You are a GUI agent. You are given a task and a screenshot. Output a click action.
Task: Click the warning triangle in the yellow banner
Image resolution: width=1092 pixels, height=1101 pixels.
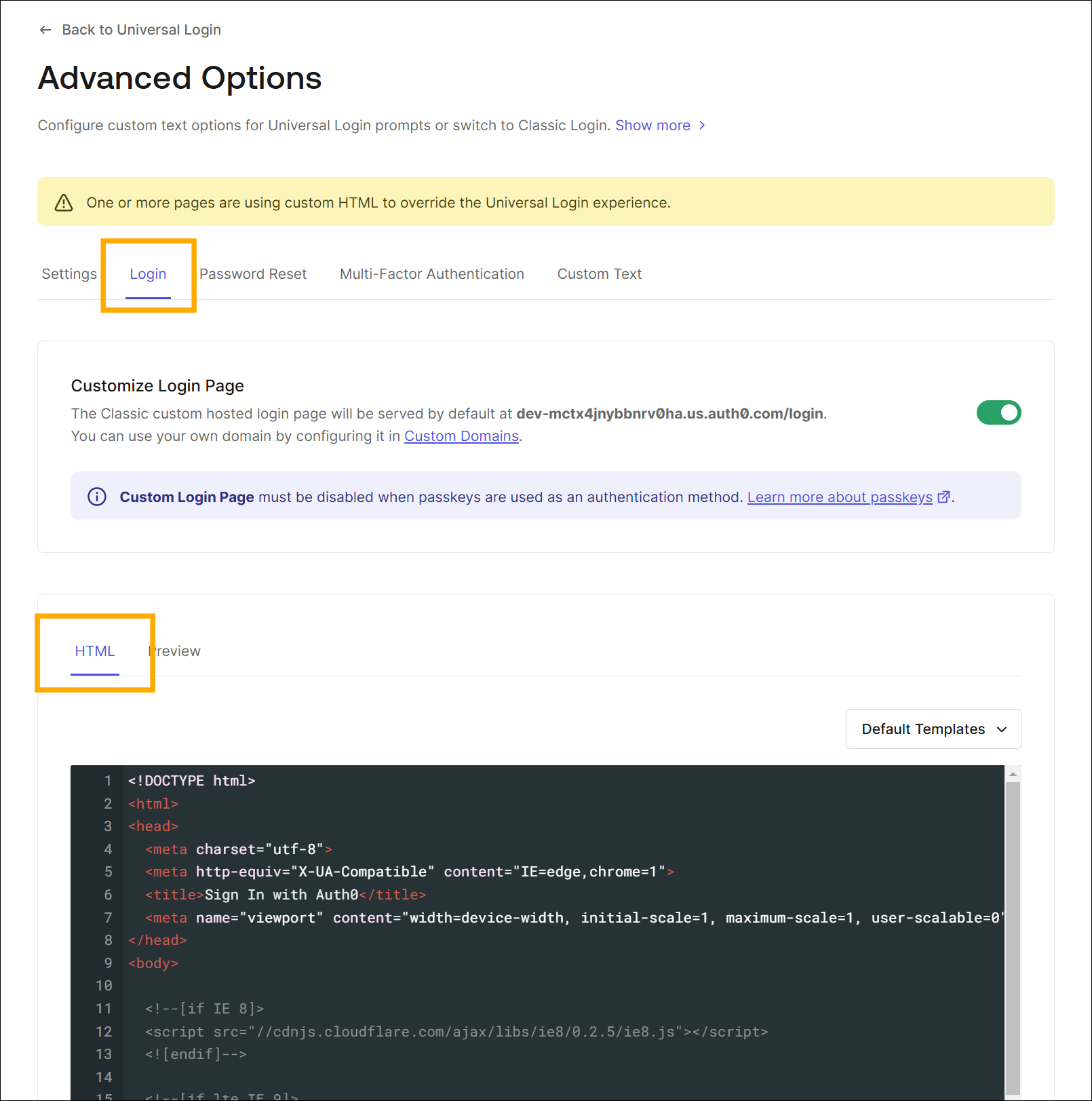[x=63, y=202]
